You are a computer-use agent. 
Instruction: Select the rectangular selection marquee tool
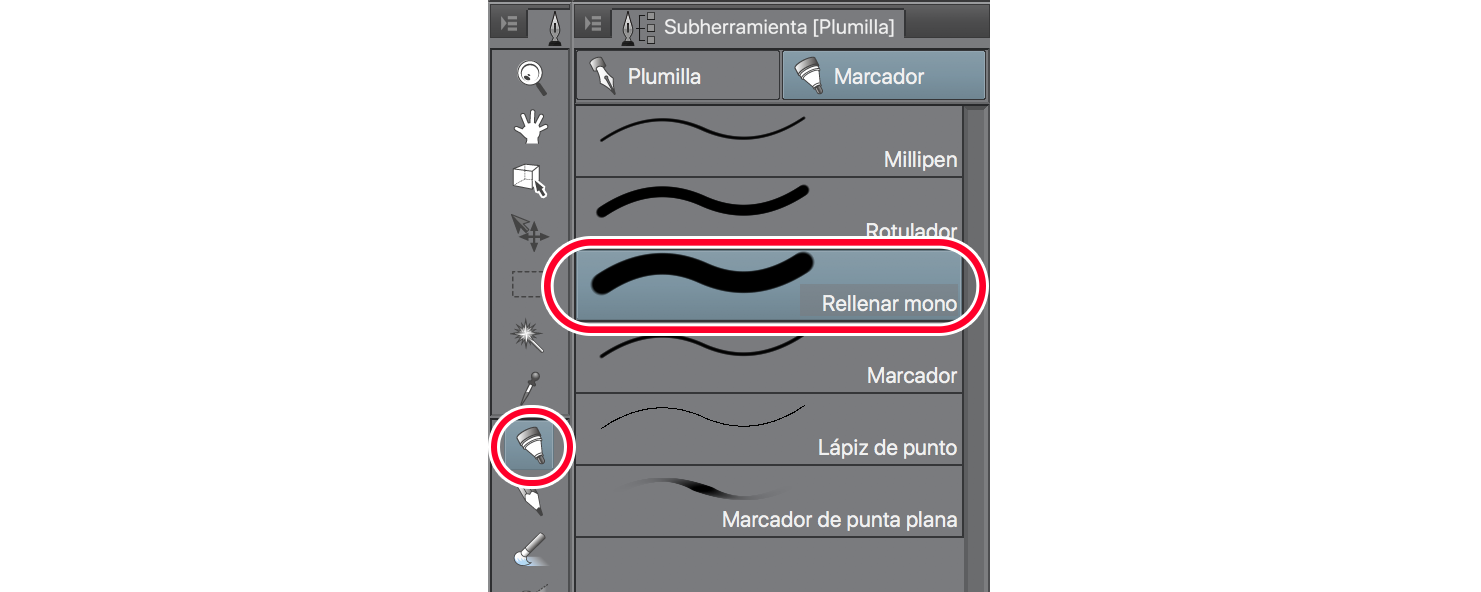(527, 285)
